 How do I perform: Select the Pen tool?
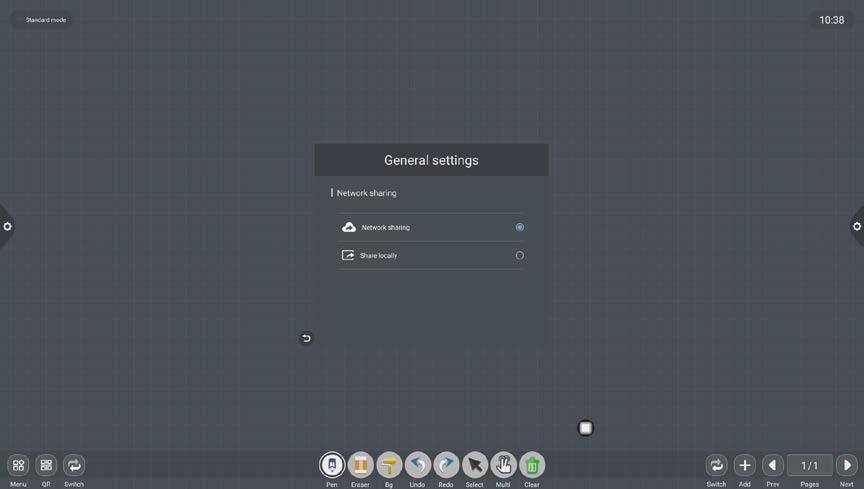click(x=332, y=465)
